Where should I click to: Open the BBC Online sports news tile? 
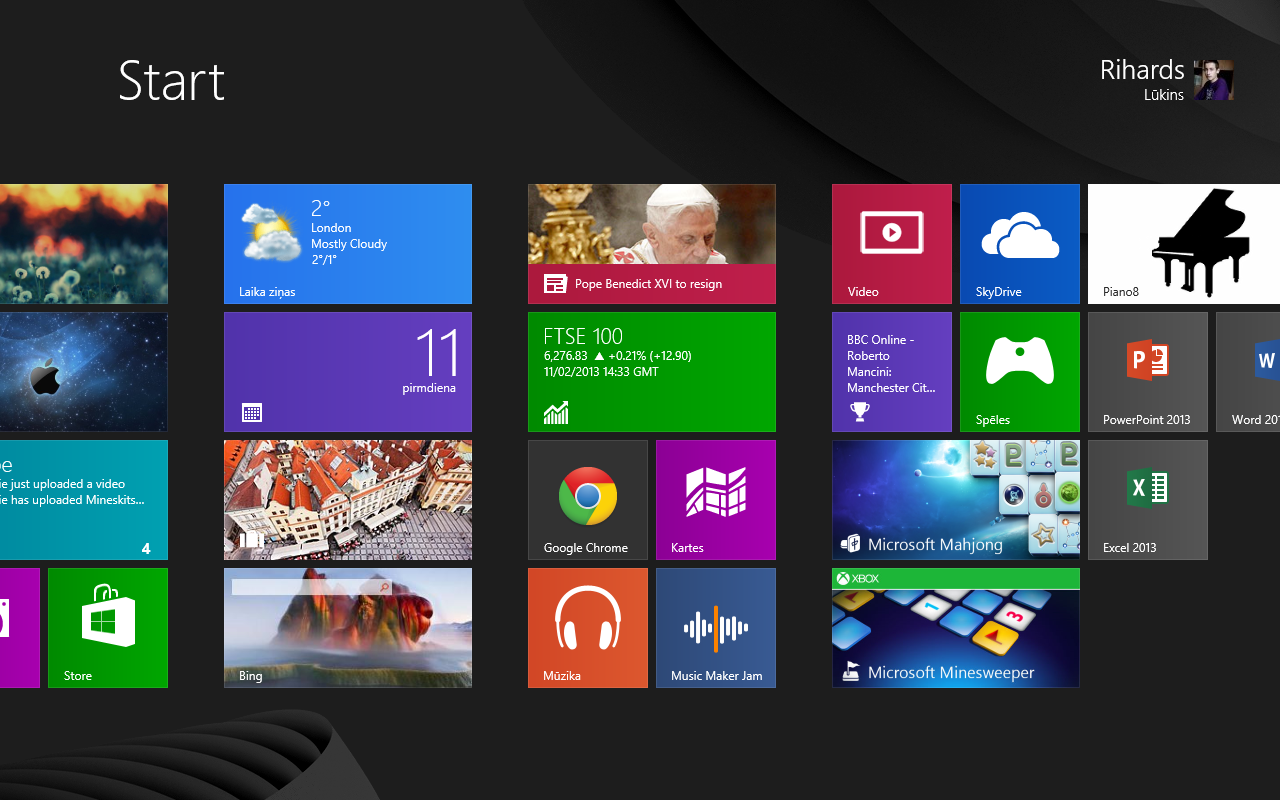point(892,372)
